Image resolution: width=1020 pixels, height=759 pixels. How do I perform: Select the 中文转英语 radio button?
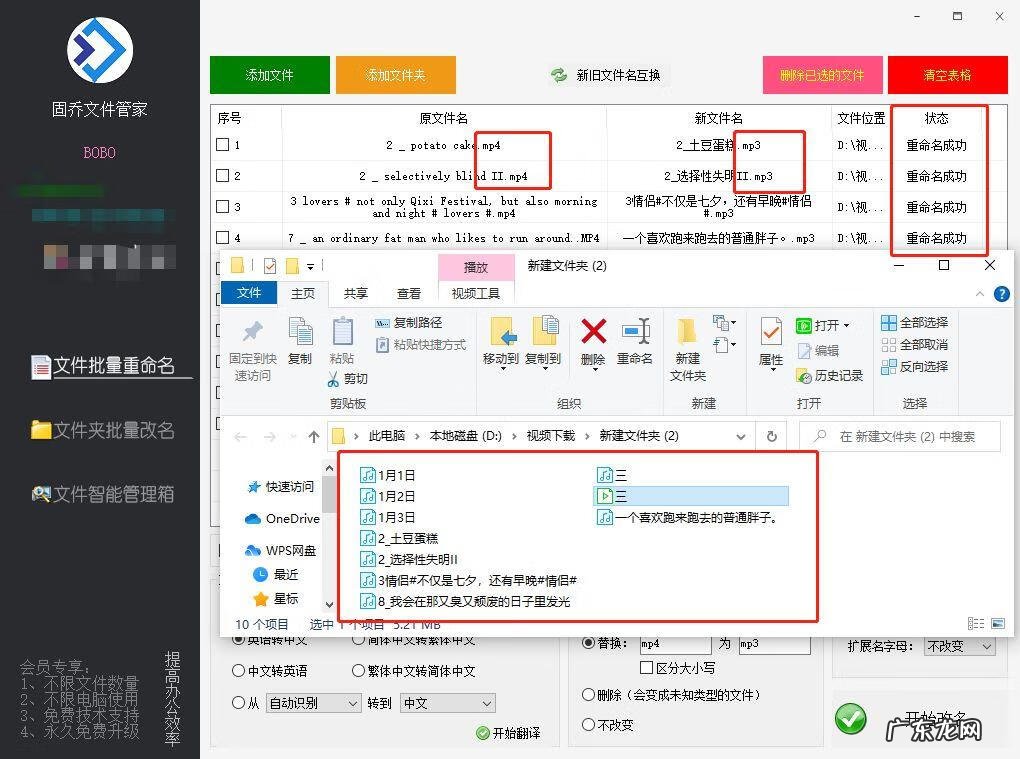coord(239,671)
